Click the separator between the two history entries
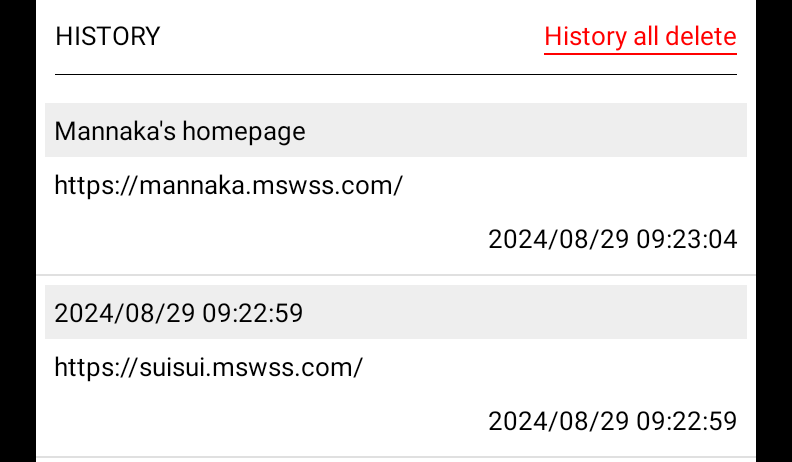The image size is (792, 462). tap(396, 275)
